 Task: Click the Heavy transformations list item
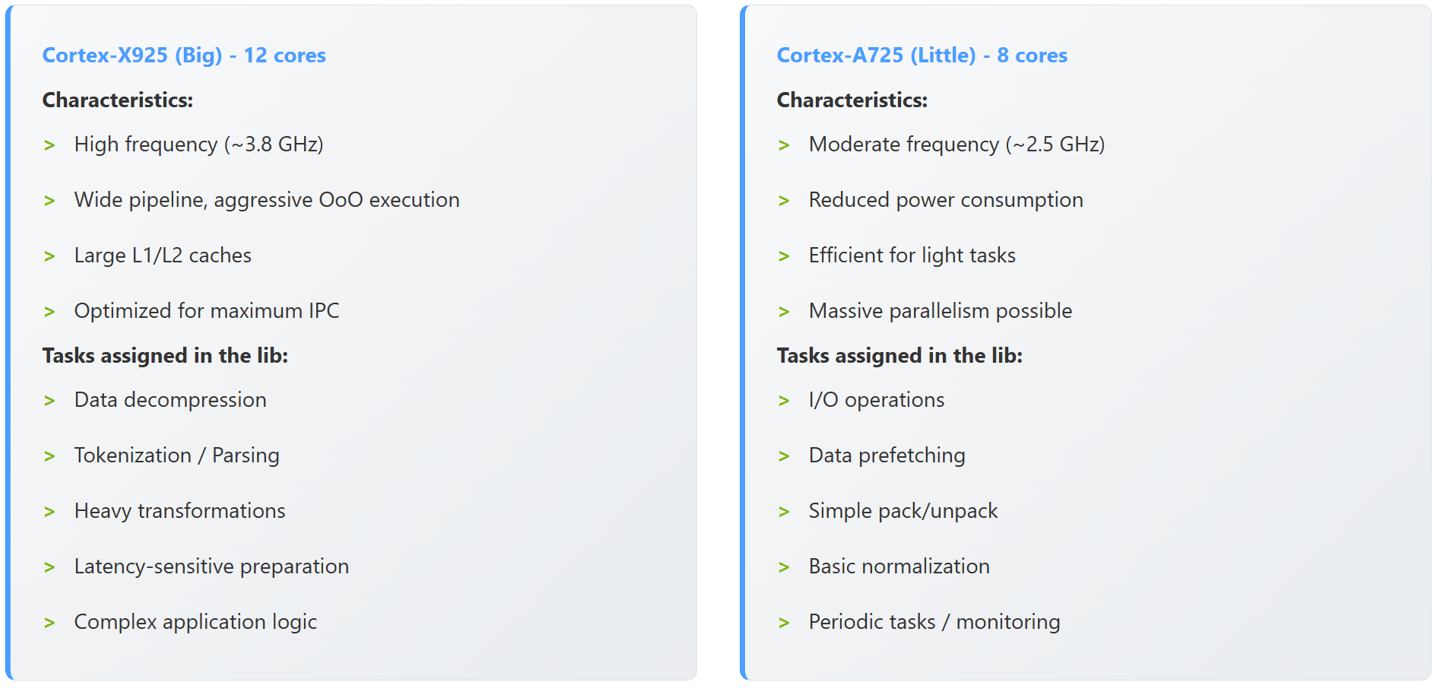point(179,511)
